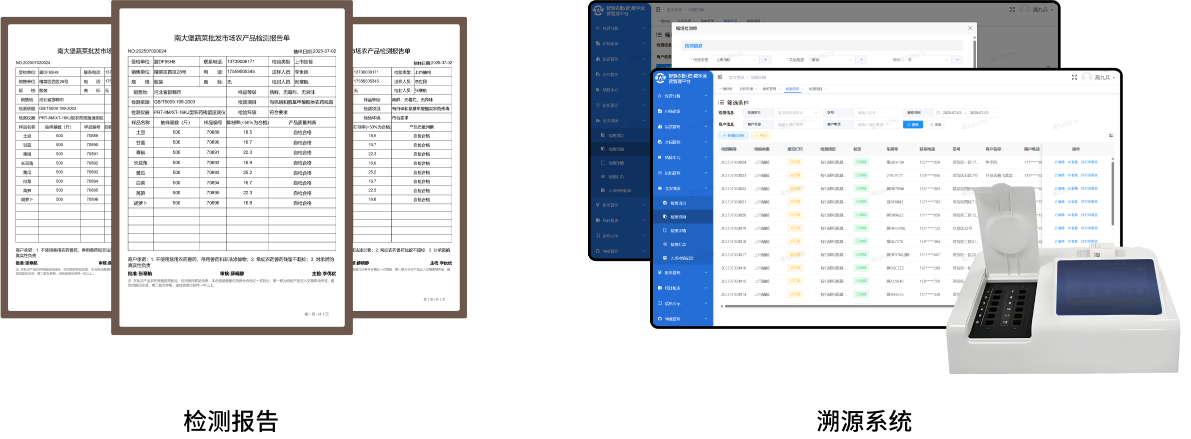Click the yellow export button above the table
Screen dimensions: 1191x439
[759, 134]
